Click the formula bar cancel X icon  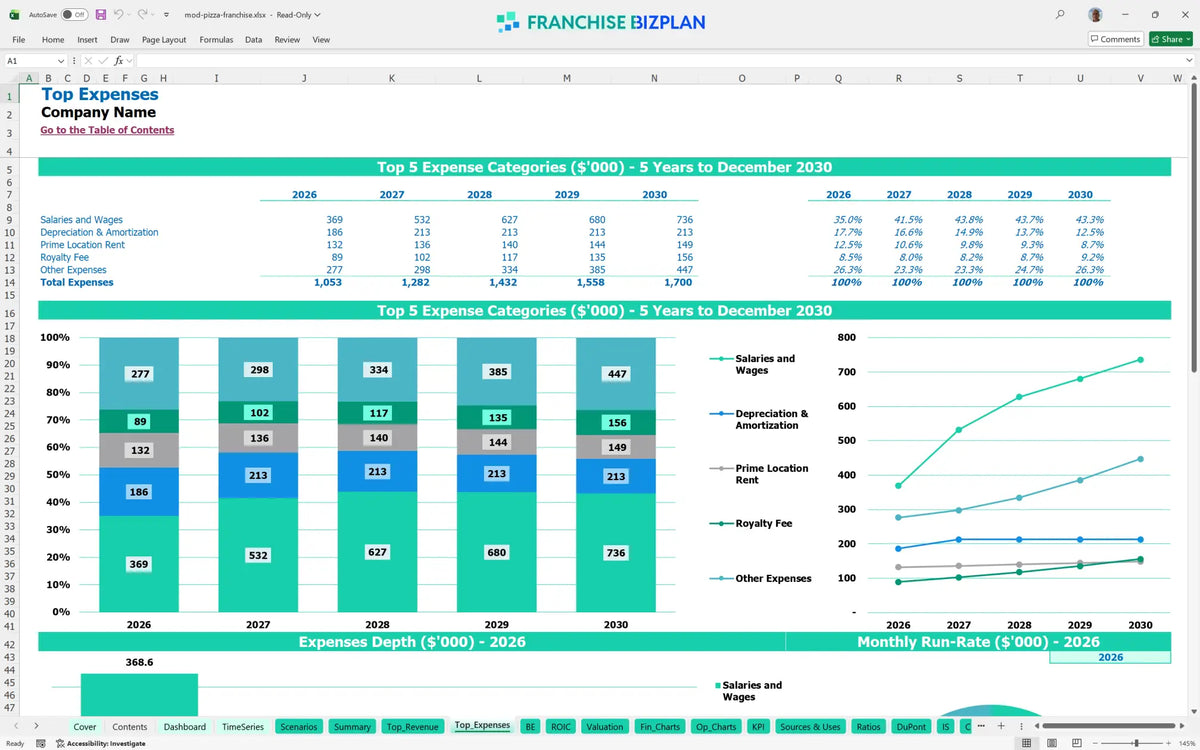click(x=90, y=61)
